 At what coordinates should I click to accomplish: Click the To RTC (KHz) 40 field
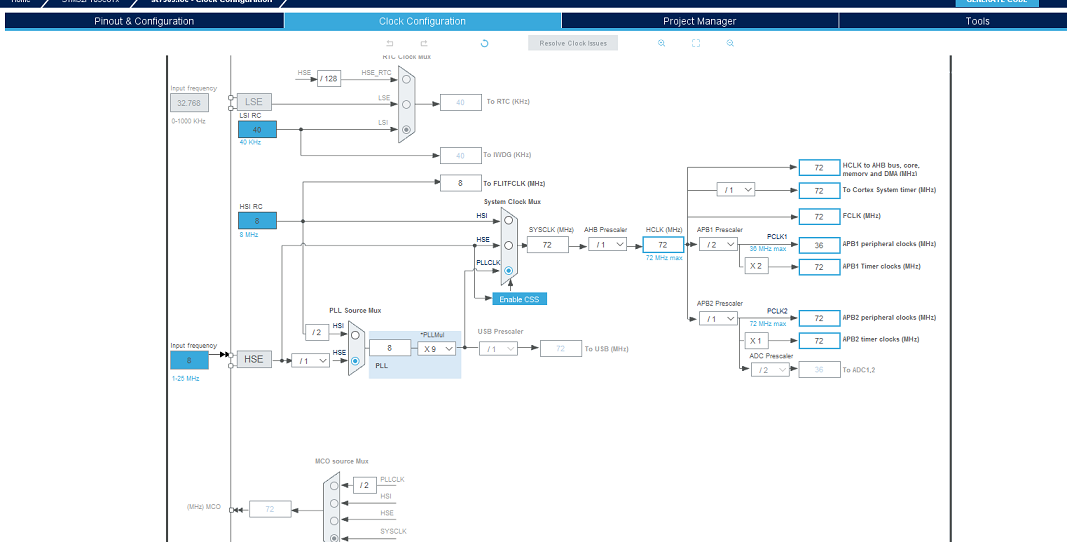click(x=461, y=102)
